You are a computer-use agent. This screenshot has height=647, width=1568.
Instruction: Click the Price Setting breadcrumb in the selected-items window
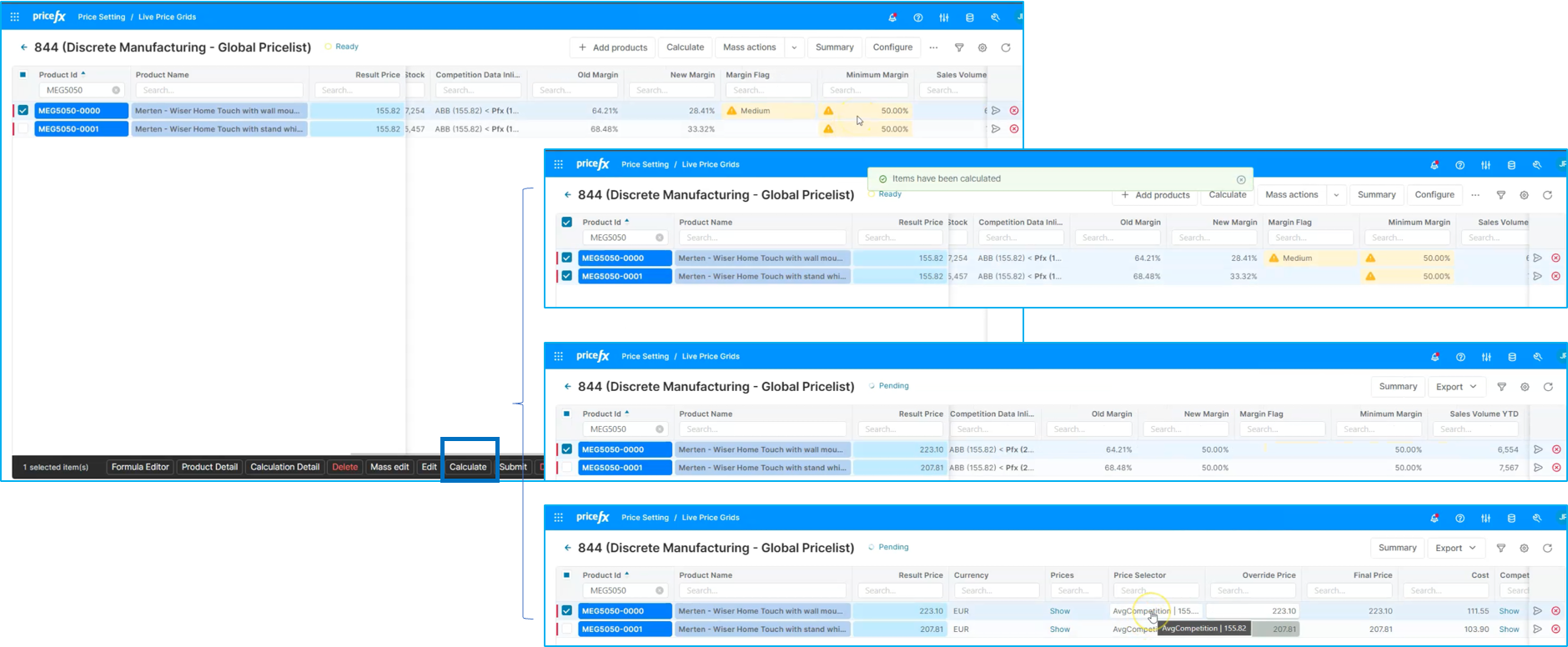pyautogui.click(x=101, y=17)
